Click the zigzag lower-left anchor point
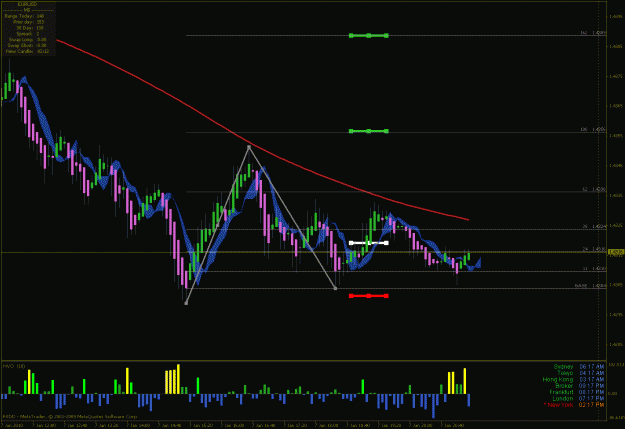This screenshot has height=429, width=625. (186, 303)
